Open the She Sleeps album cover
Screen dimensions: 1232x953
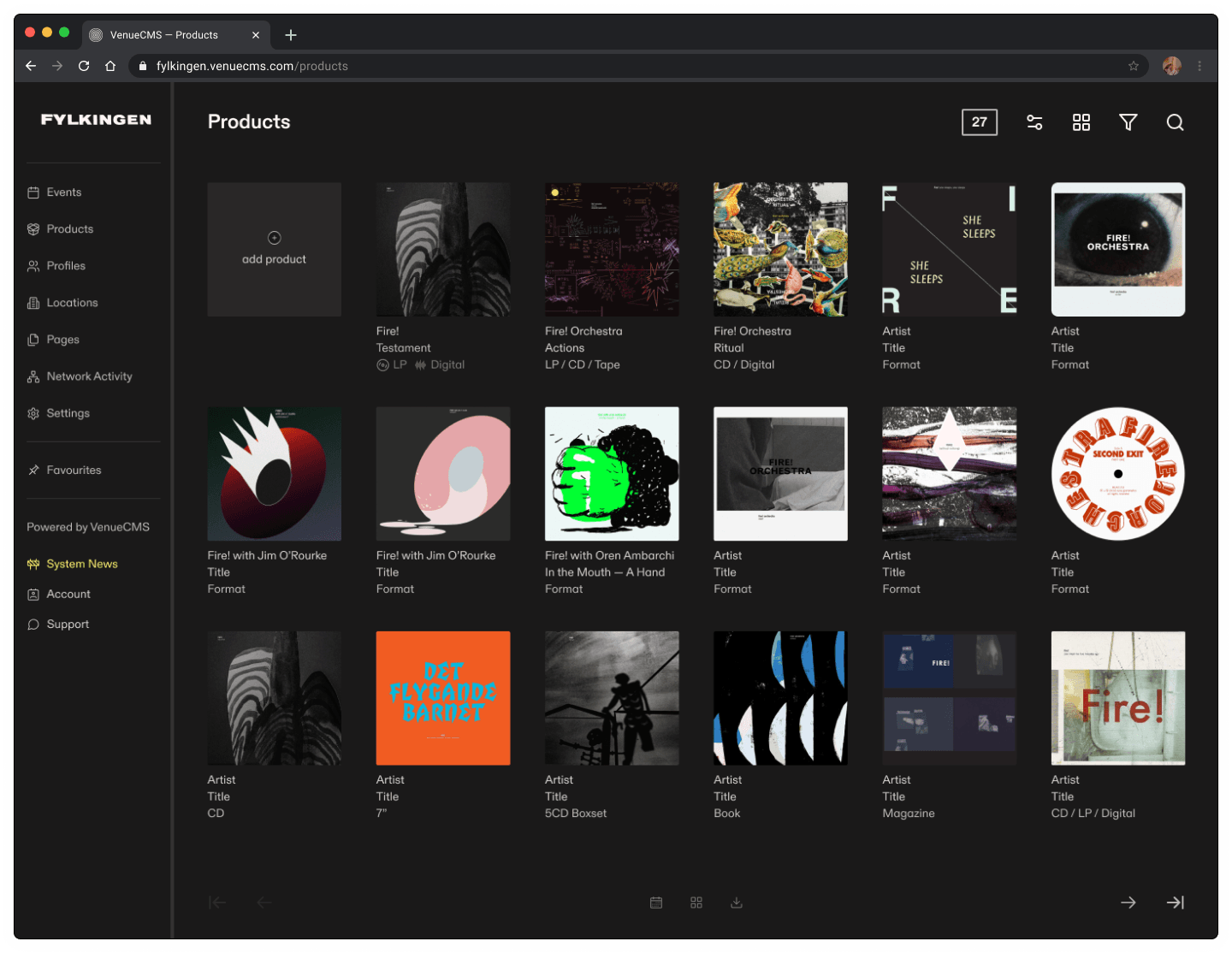[950, 250]
